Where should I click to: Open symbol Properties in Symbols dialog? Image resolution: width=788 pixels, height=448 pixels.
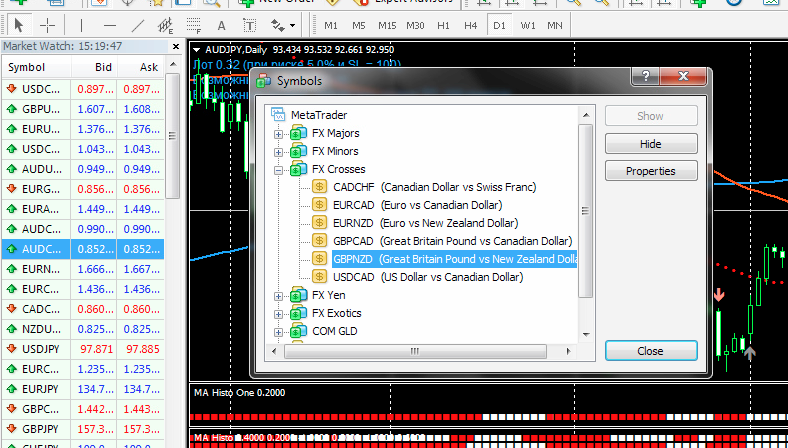[651, 171]
